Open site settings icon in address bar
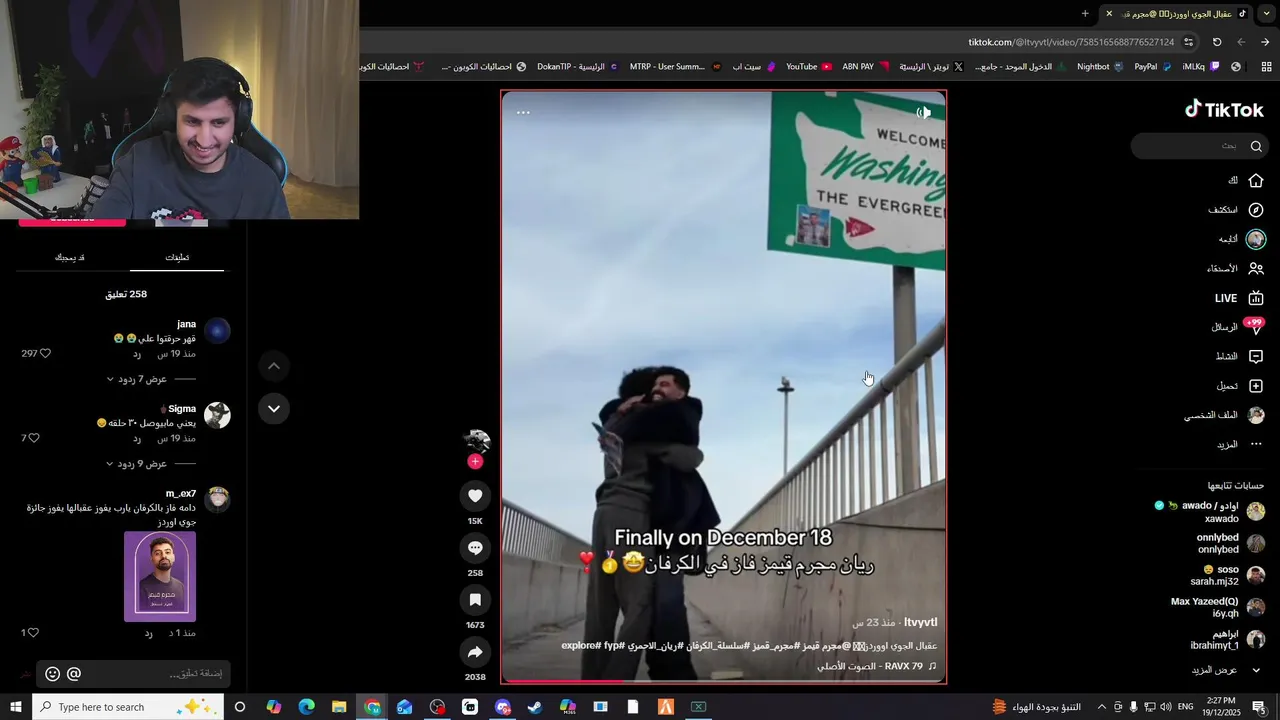The height and width of the screenshot is (720, 1280). pos(1188,42)
